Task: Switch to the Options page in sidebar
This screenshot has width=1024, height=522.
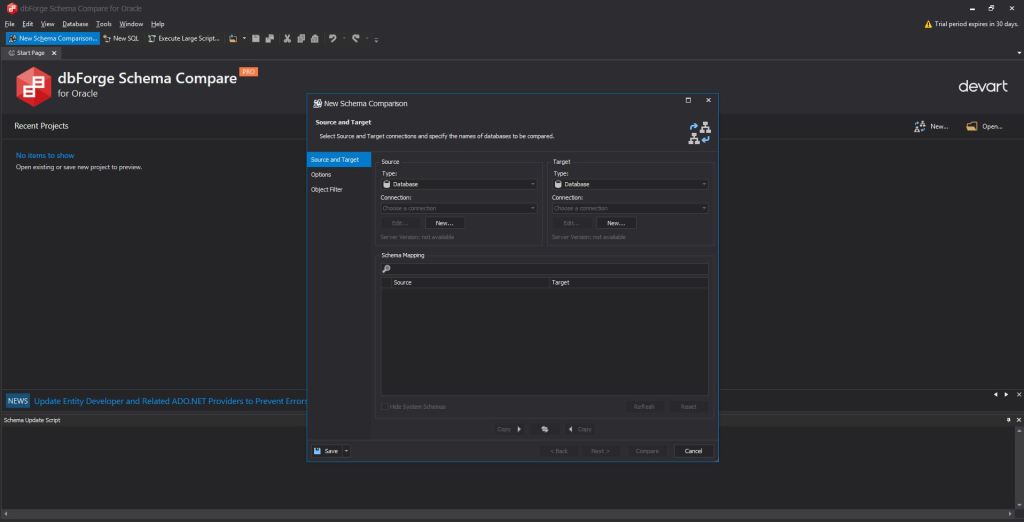Action: click(321, 174)
